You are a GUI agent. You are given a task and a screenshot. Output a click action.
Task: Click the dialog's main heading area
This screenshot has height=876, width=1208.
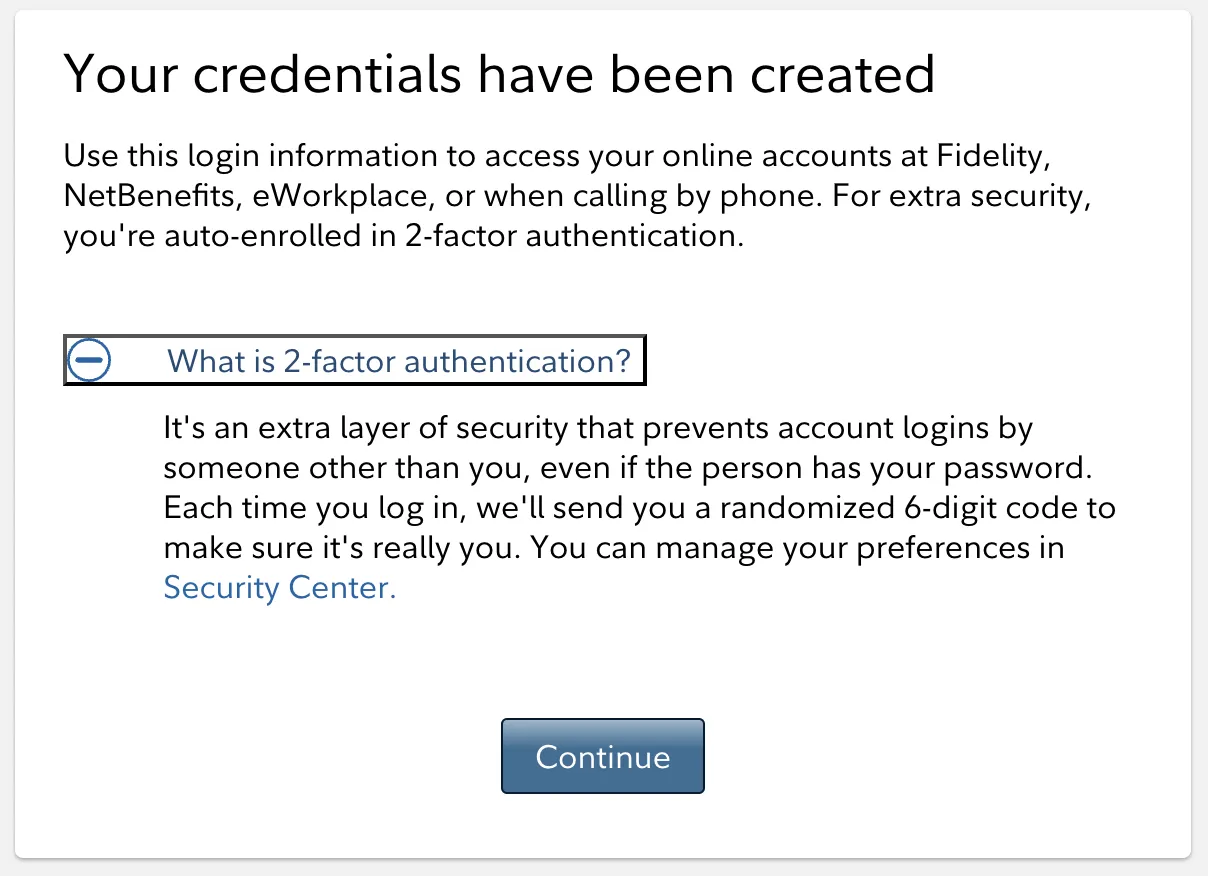click(x=500, y=74)
